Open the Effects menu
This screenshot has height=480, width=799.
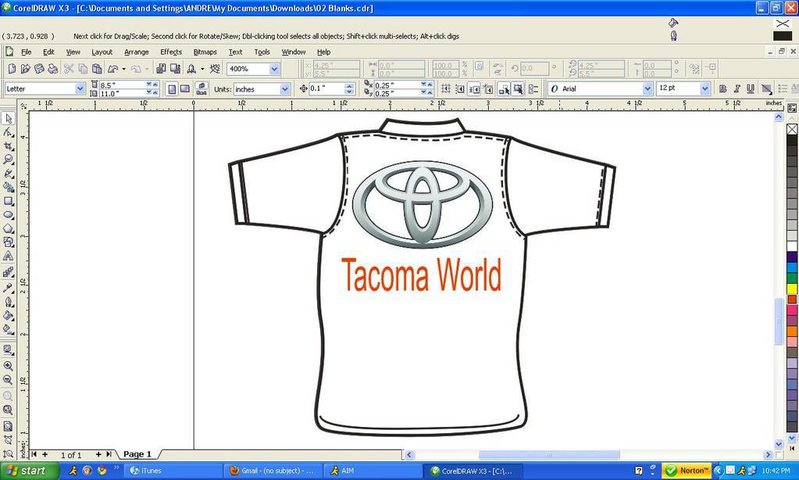(x=171, y=52)
